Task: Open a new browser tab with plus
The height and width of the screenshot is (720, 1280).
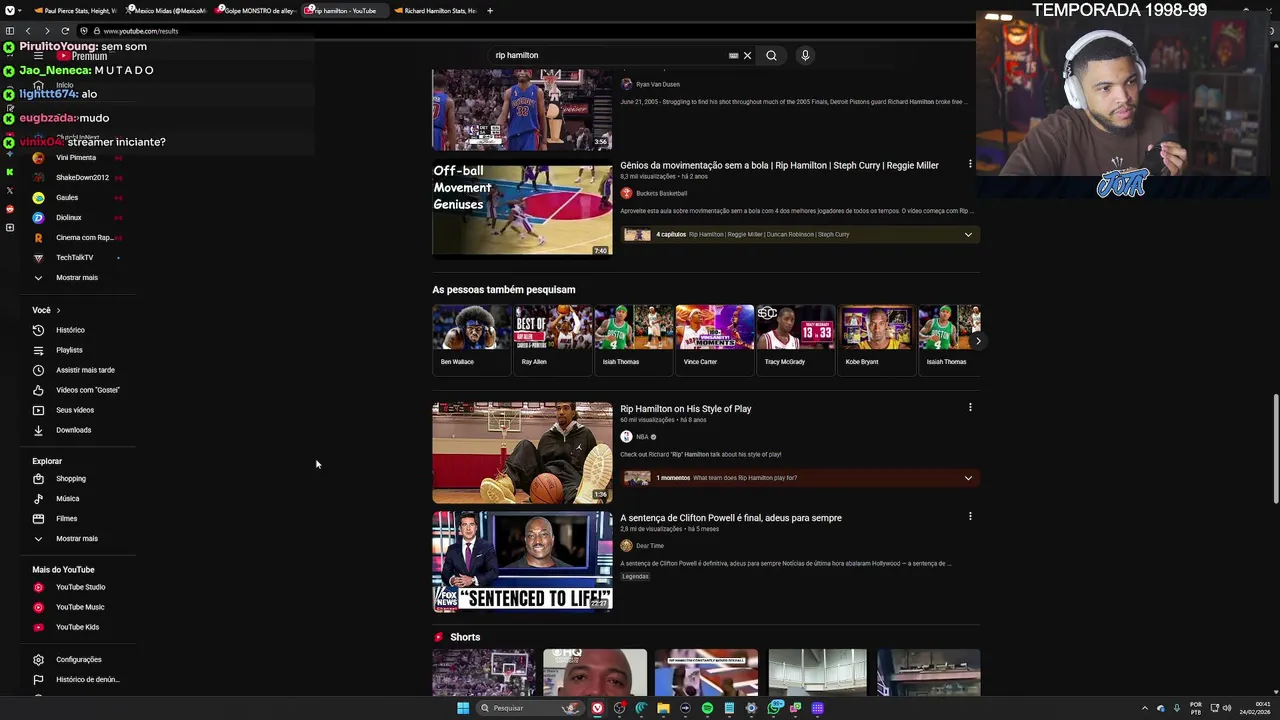Action: [x=490, y=10]
